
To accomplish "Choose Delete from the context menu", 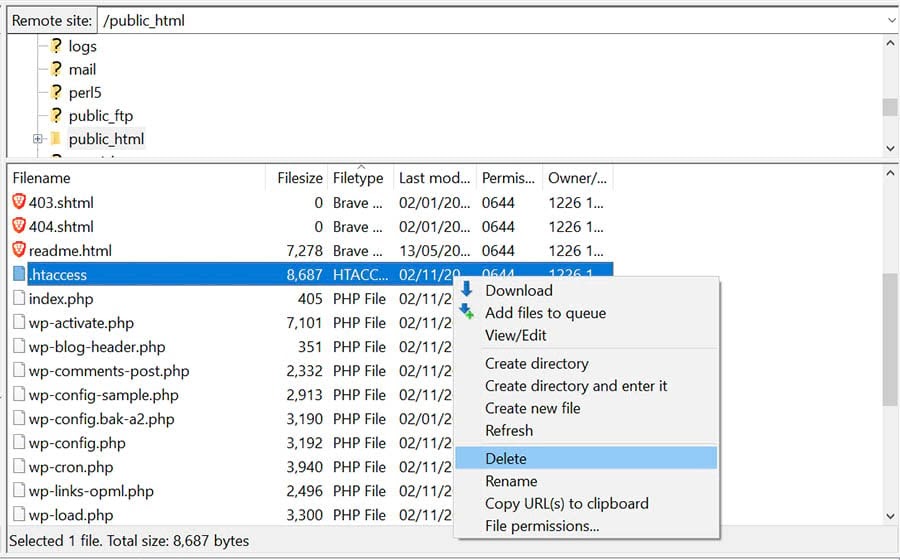I will click(x=506, y=458).
